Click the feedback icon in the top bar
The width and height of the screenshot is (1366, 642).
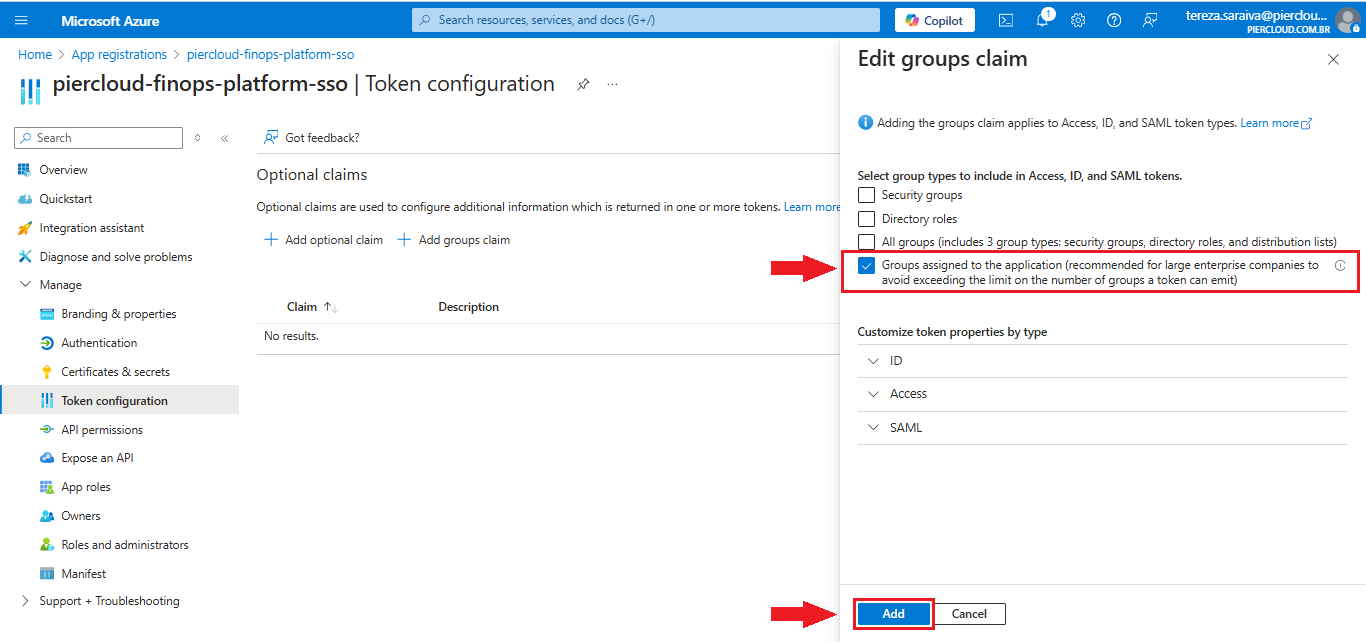click(1150, 20)
